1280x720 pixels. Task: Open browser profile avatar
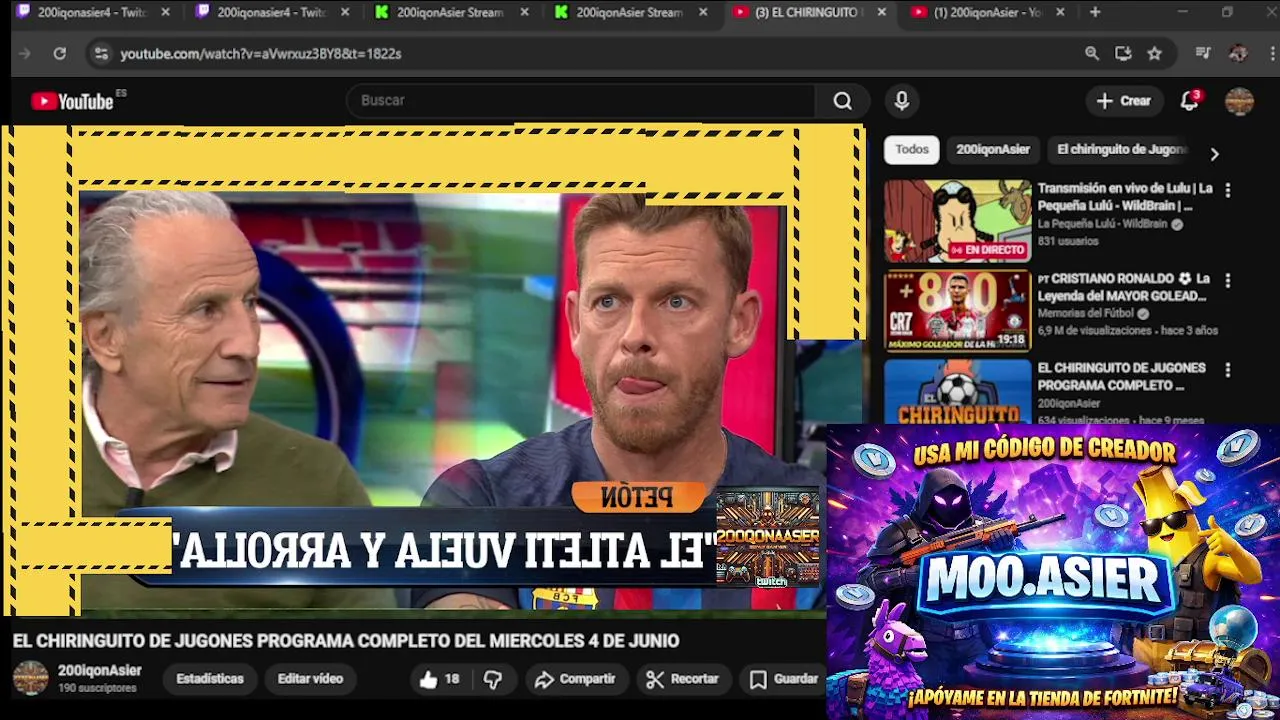tap(1238, 54)
